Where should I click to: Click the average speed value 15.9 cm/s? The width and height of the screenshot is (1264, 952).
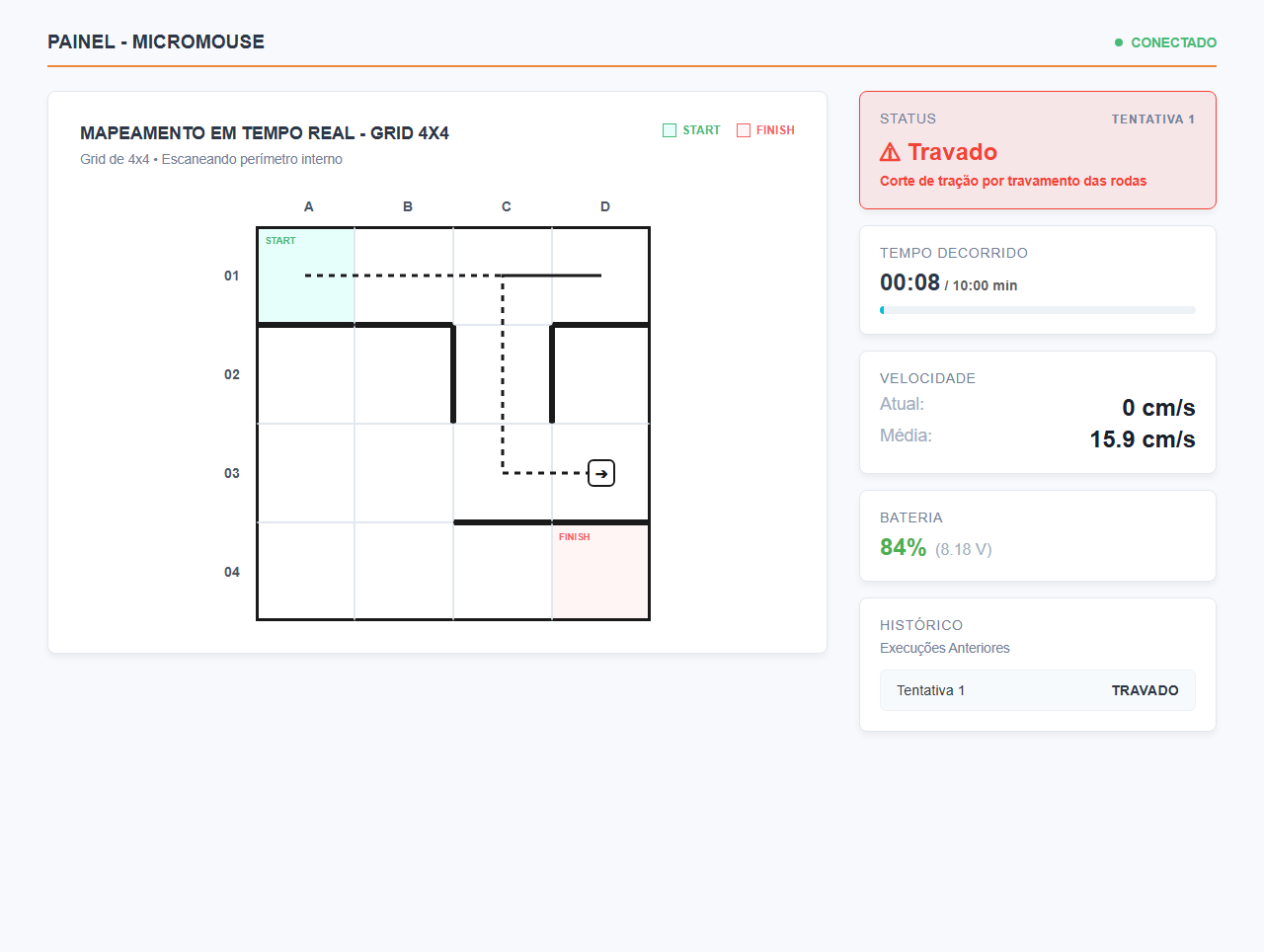pyautogui.click(x=1143, y=439)
